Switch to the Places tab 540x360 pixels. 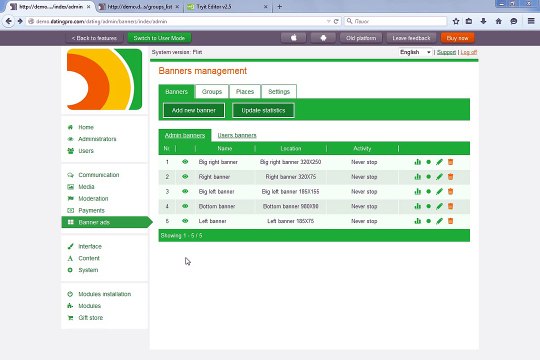(245, 92)
